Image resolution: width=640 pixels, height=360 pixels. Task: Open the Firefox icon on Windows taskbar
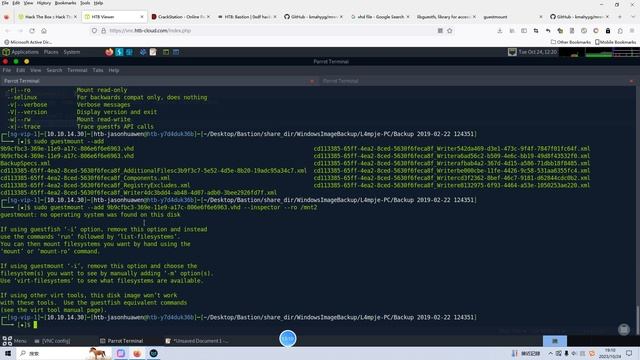[x=137, y=353]
